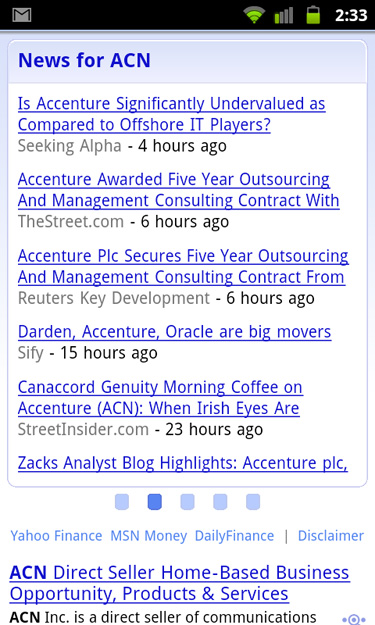Select the first page indicator dot

(122, 501)
